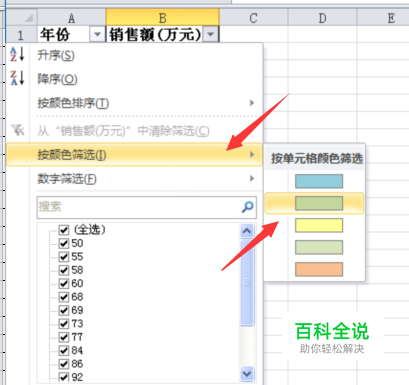The width and height of the screenshot is (409, 385).
Task: Click the ascending sort A-Z icon
Action: coord(17,54)
